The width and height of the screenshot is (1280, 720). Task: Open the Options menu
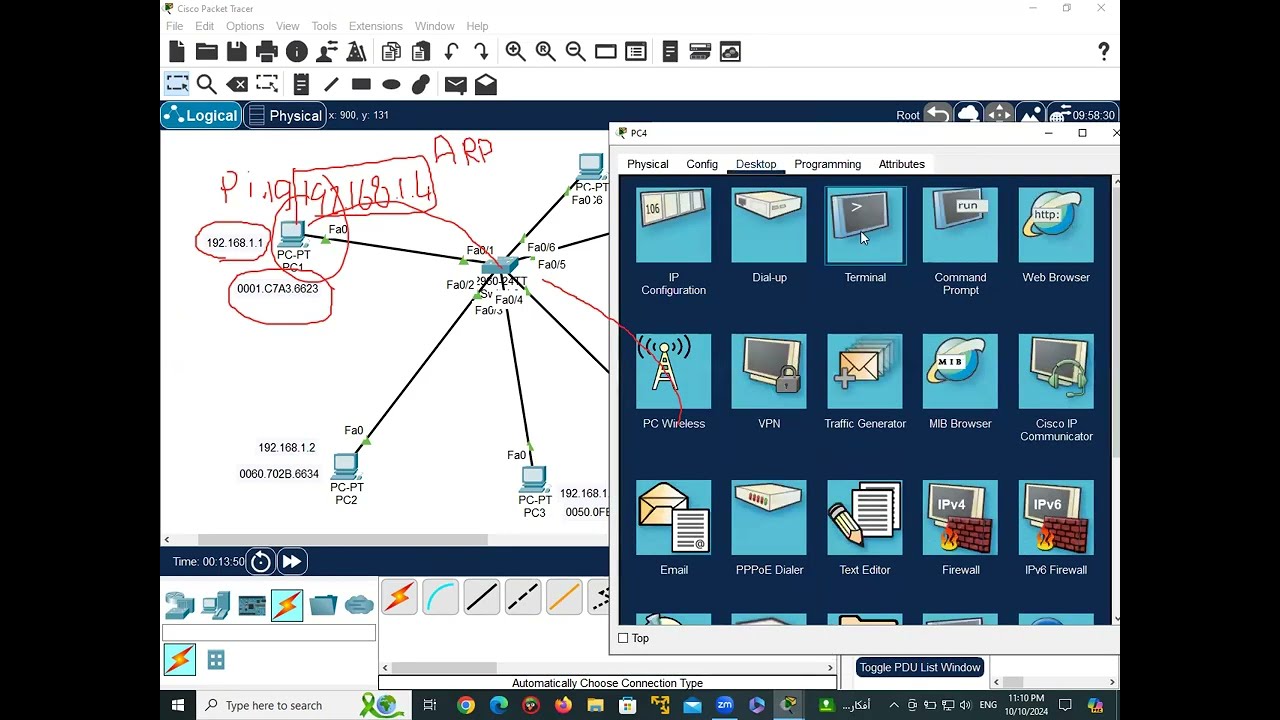point(245,26)
